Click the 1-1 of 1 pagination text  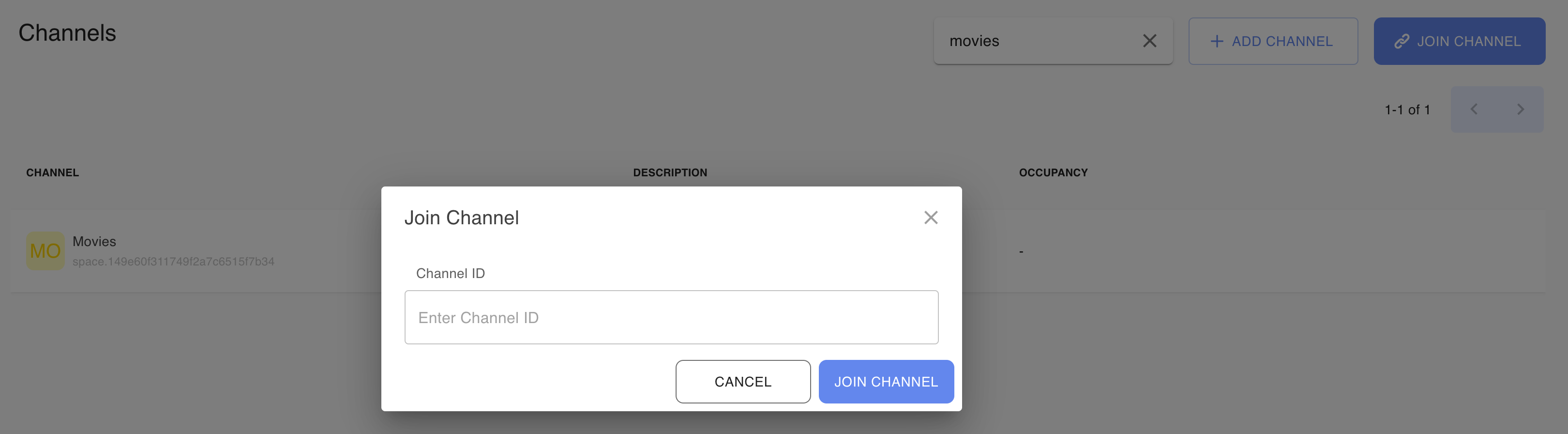tap(1407, 110)
